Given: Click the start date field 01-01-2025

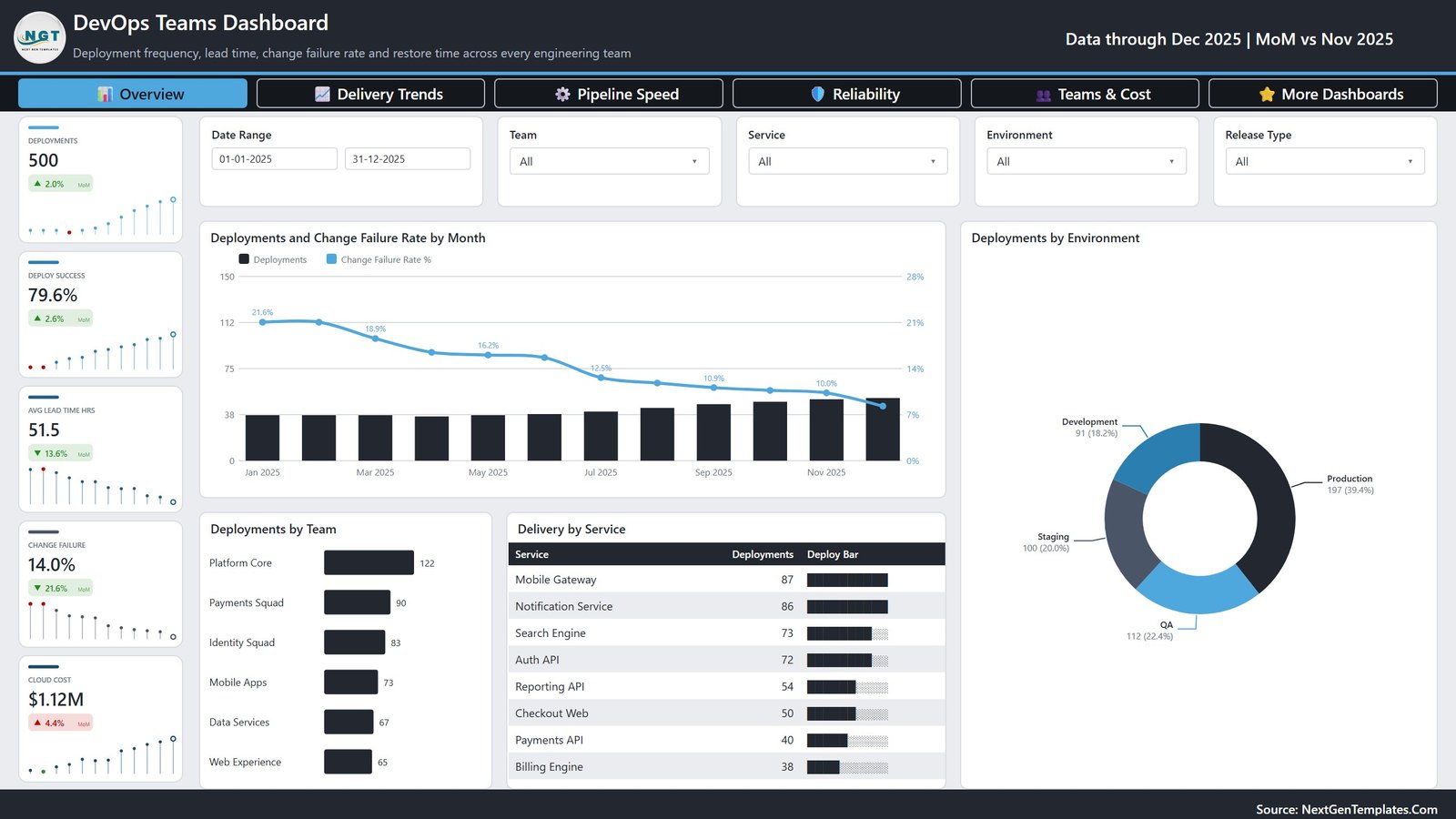Looking at the screenshot, I should 274,158.
